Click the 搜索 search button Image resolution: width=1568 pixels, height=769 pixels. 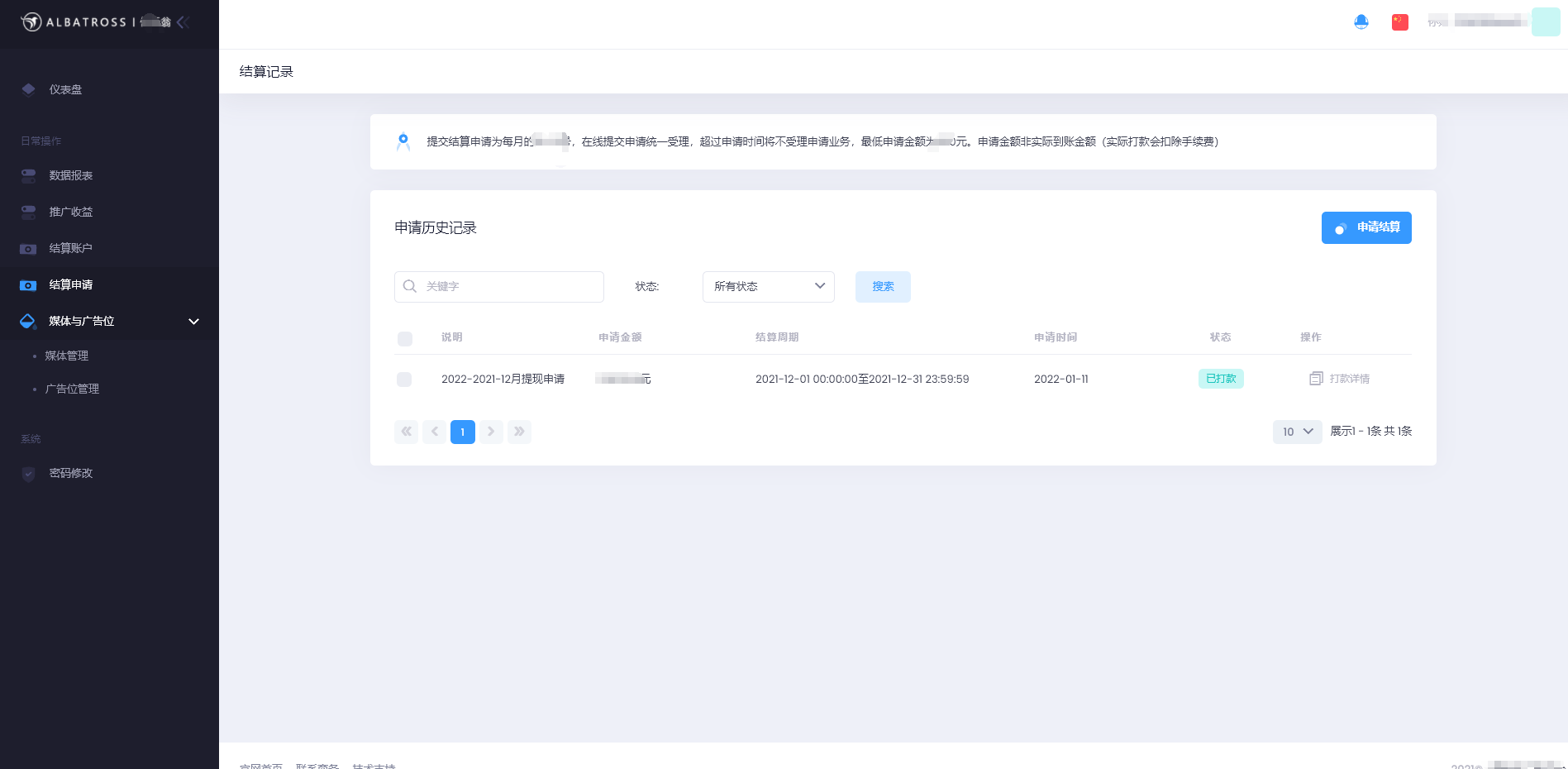pyautogui.click(x=883, y=287)
